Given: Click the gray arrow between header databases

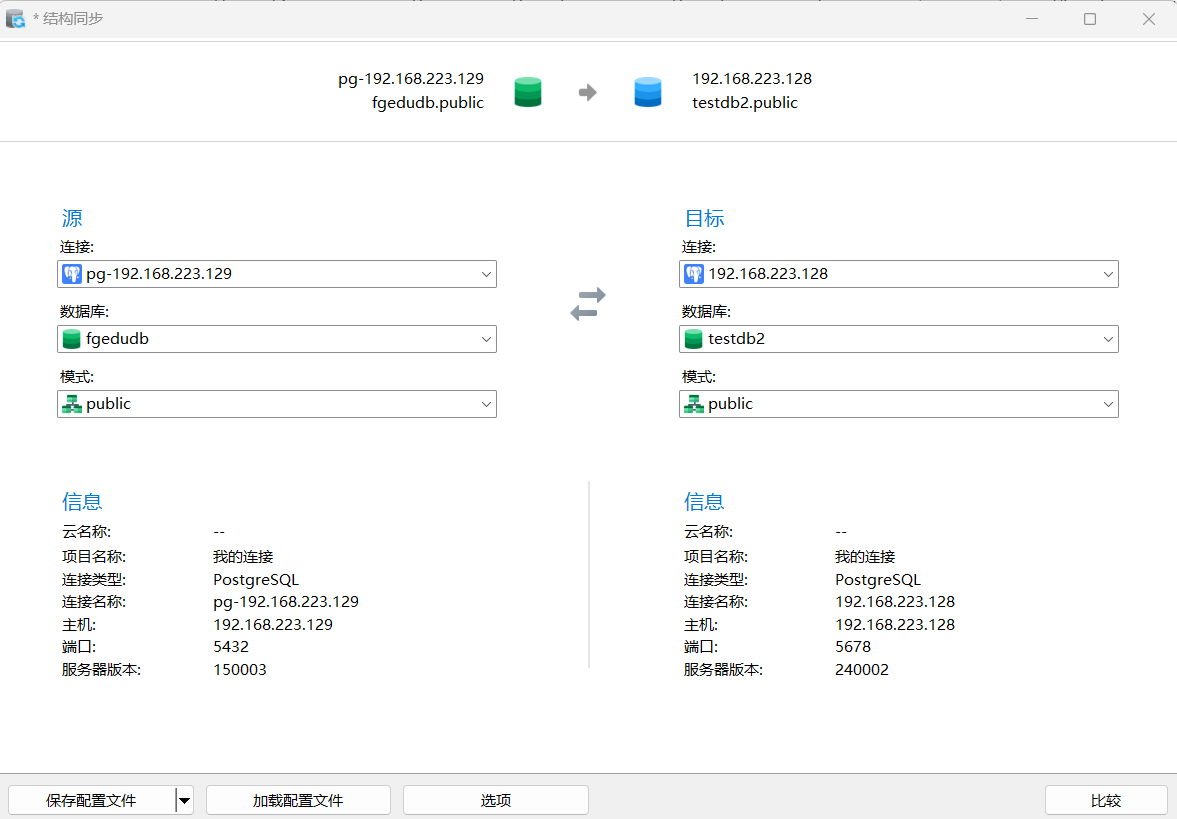Looking at the screenshot, I should click(588, 93).
